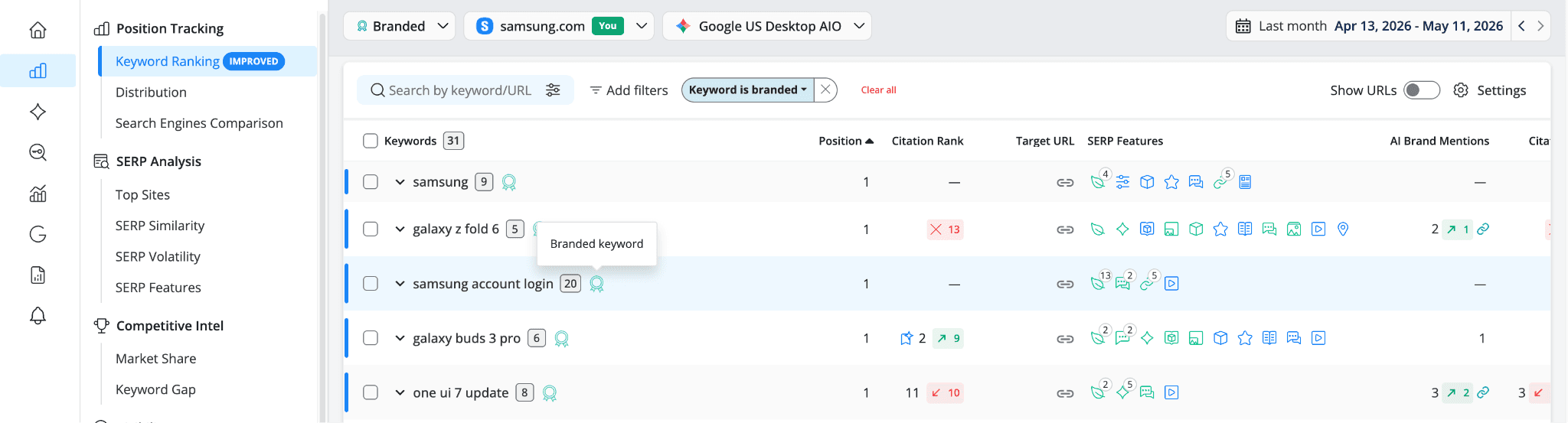Viewport: 1568px width, 423px height.
Task: Click the Clear all link
Action: pos(878,90)
